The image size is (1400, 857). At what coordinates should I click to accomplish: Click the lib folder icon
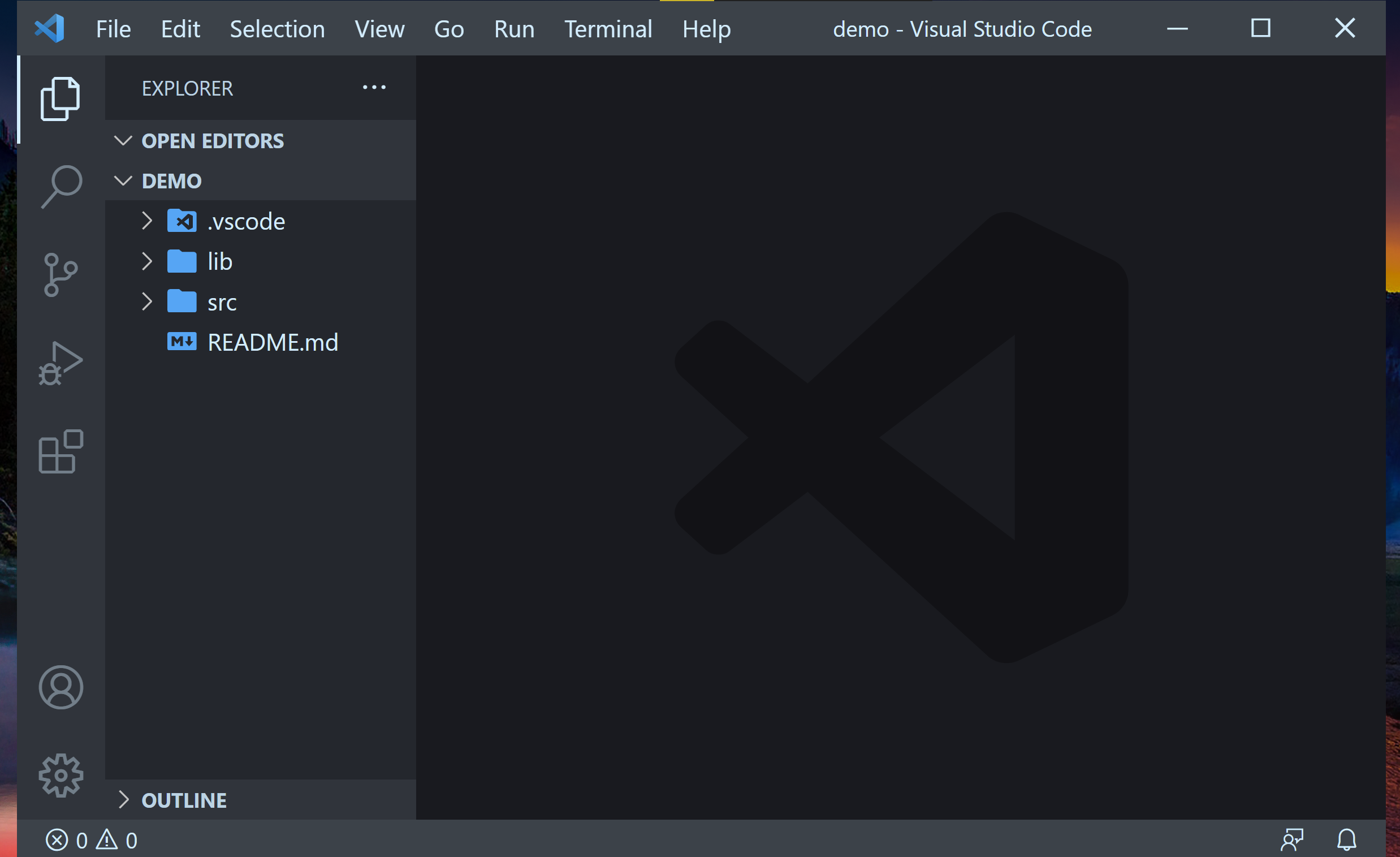click(182, 261)
